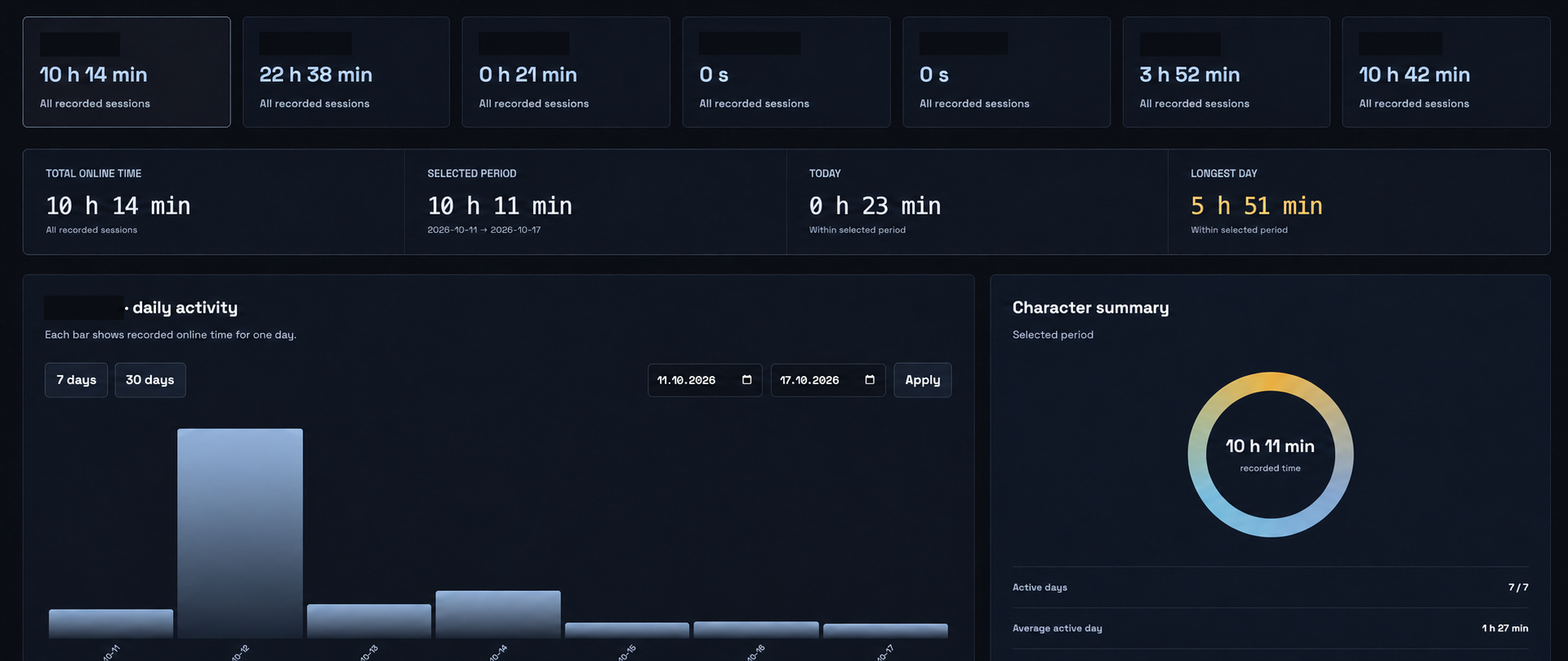Click the Selected Period value 10 h 11 min
This screenshot has width=1568, height=661.
(x=500, y=206)
